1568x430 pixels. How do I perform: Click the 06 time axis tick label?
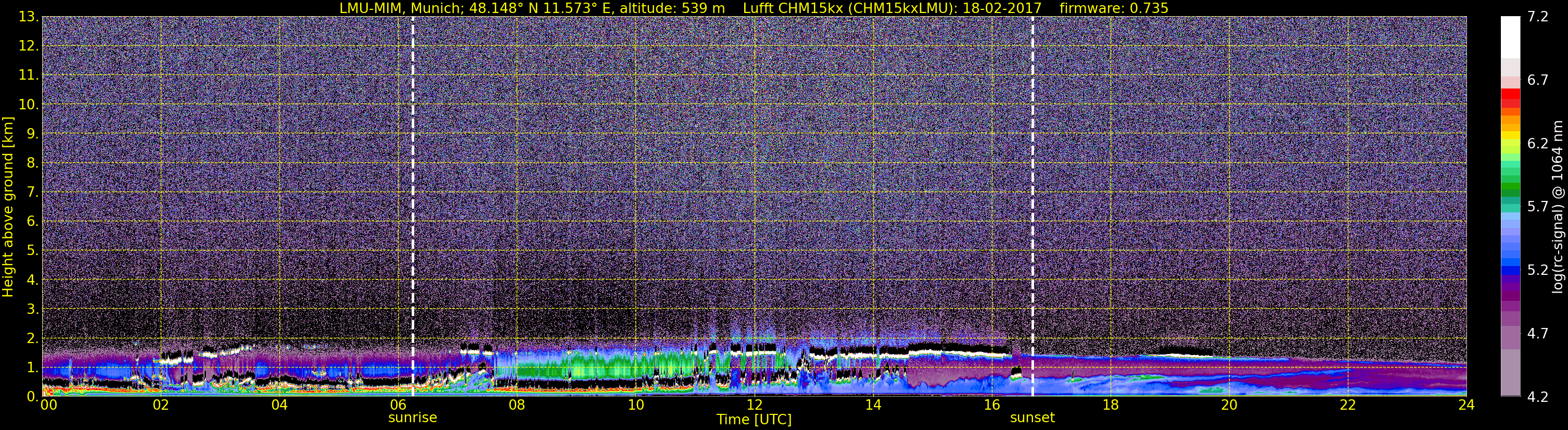[398, 405]
